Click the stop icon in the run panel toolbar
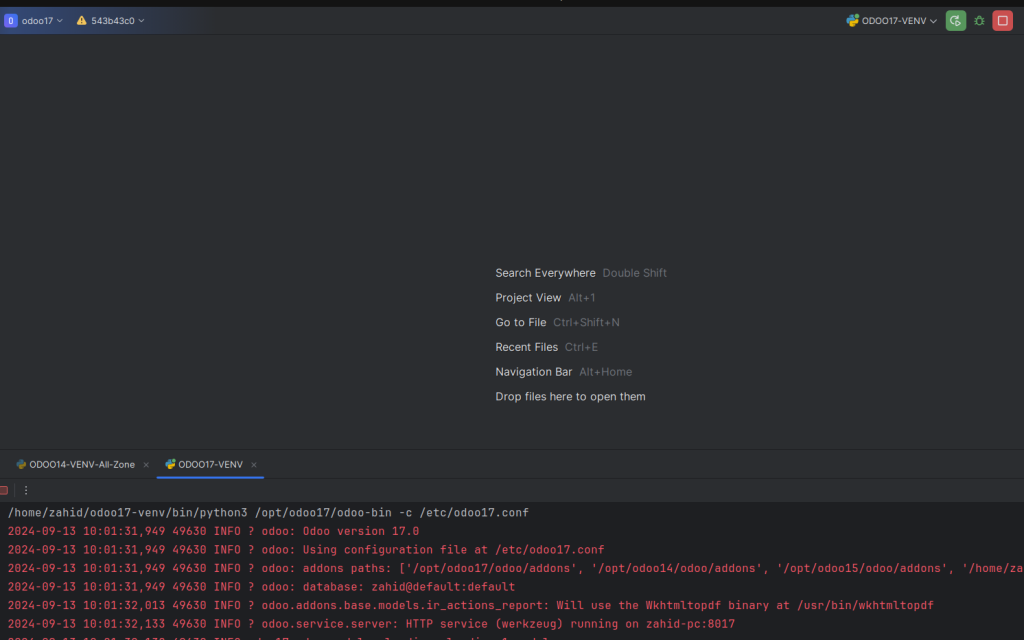Image resolution: width=1024 pixels, height=640 pixels. tap(4, 490)
